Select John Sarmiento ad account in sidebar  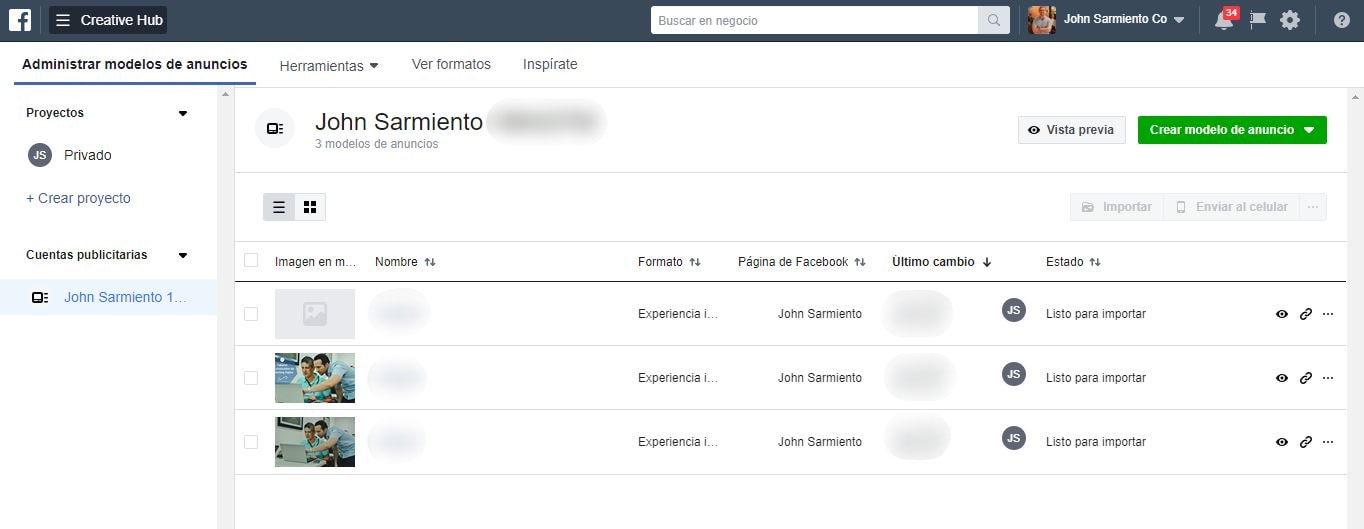[x=108, y=297]
